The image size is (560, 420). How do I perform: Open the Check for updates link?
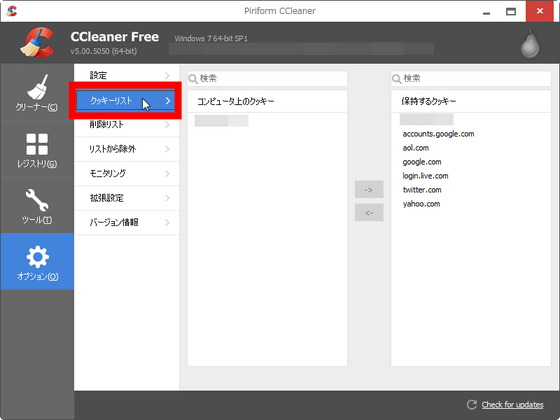pos(512,405)
